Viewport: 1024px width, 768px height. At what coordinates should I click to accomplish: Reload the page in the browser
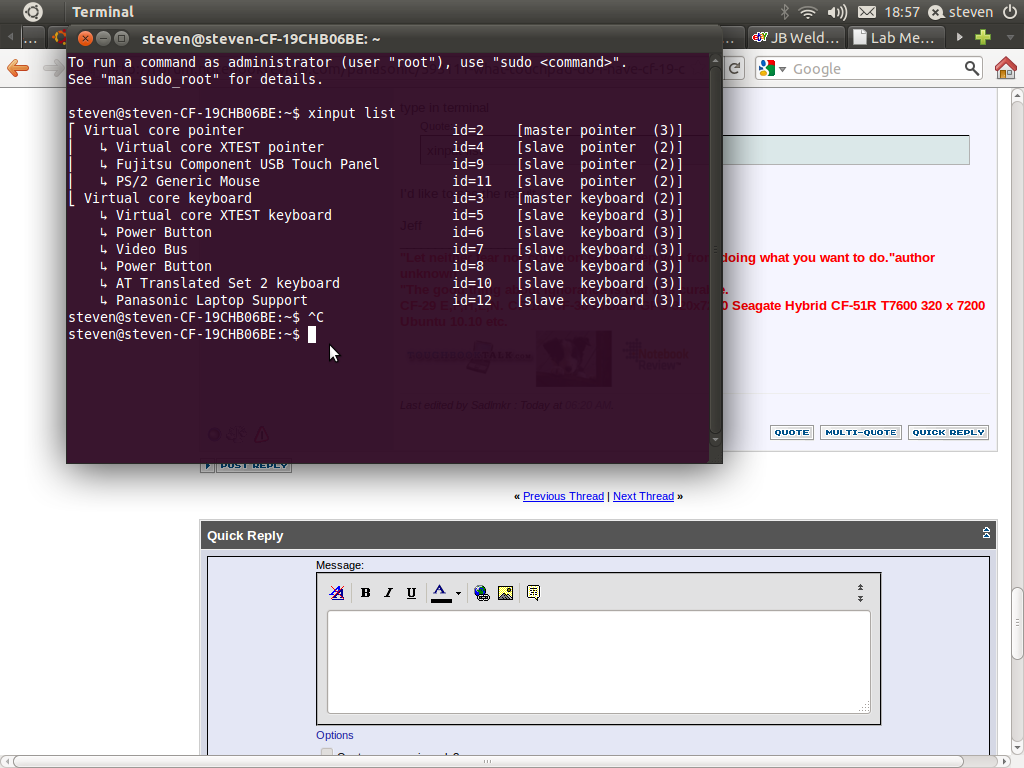(x=735, y=69)
